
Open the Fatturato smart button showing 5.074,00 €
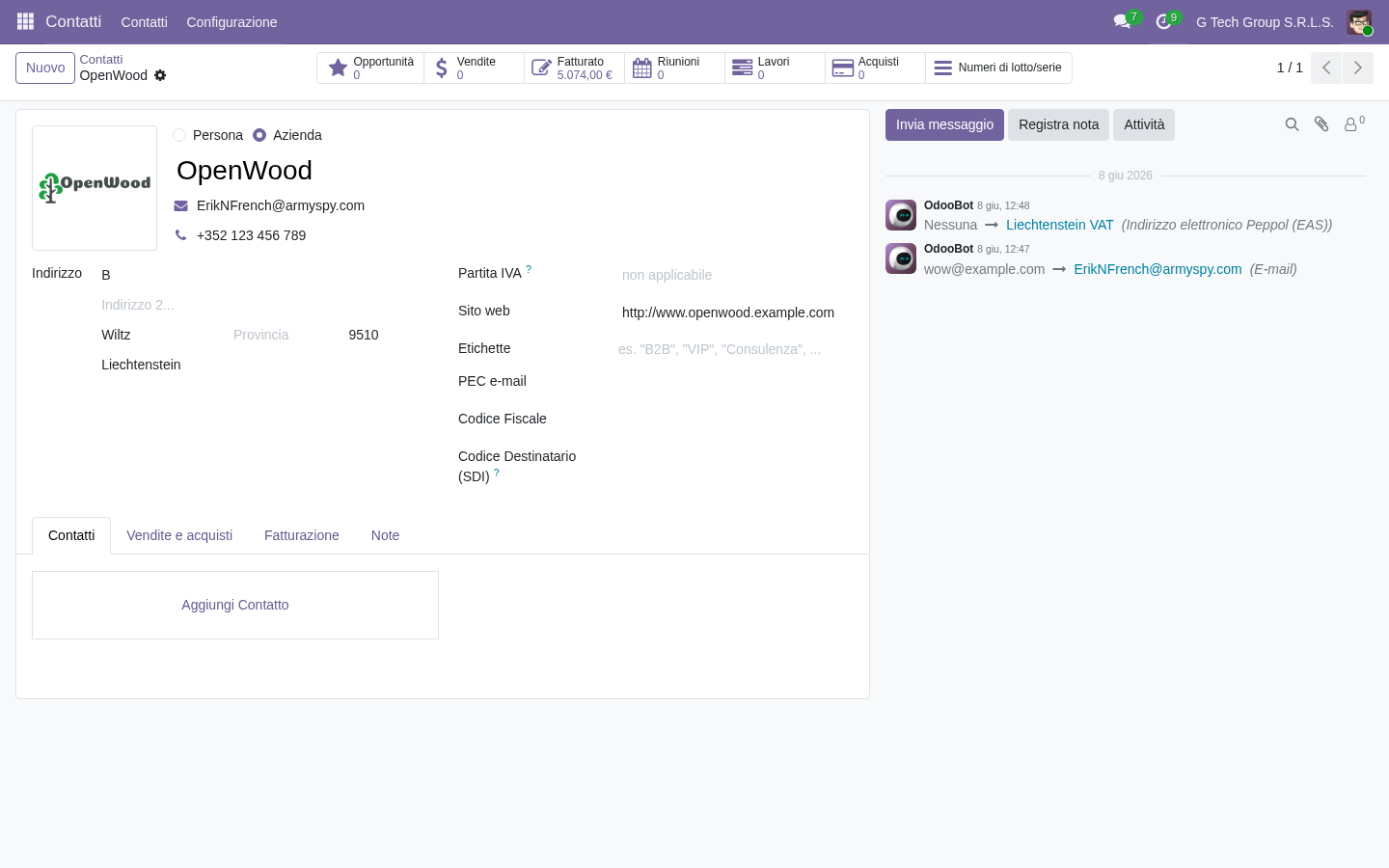tap(575, 68)
